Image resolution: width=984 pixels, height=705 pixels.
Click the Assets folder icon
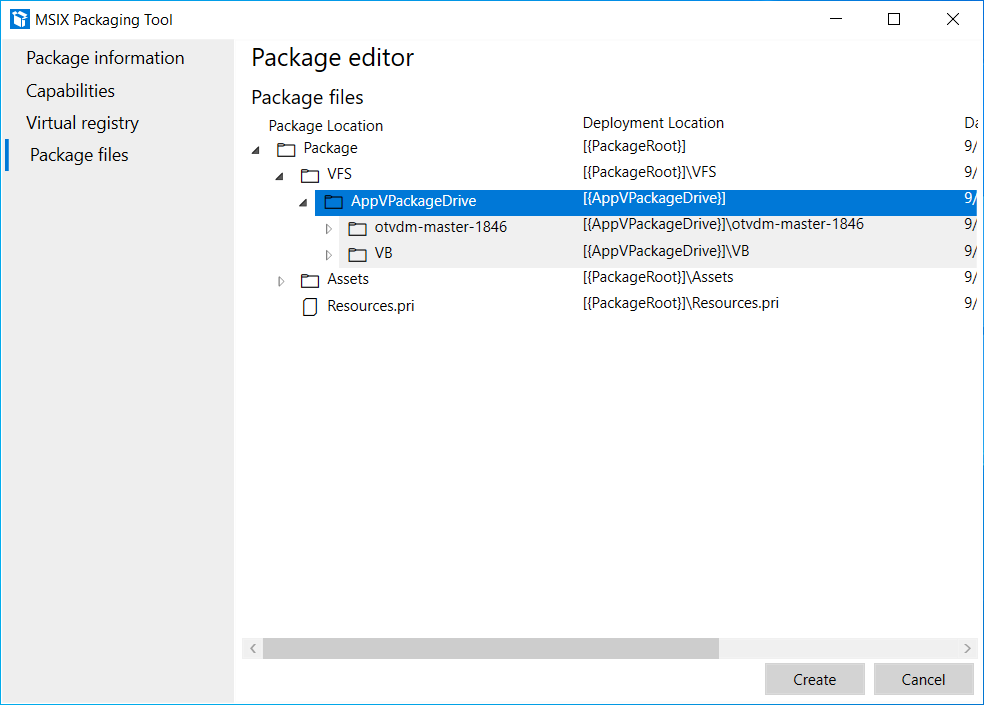[310, 280]
